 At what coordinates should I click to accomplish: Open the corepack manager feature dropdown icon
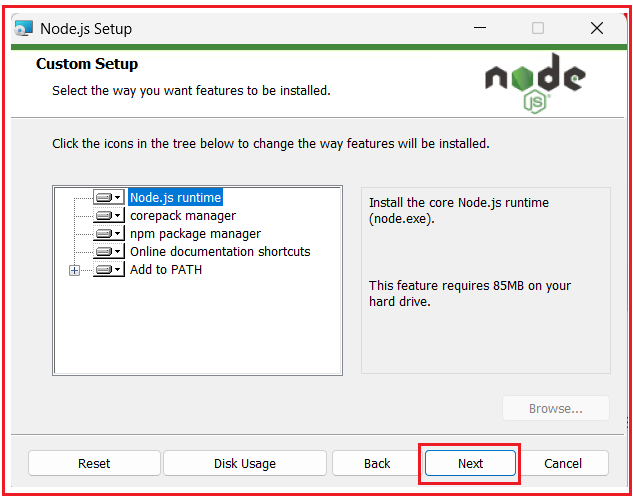click(x=109, y=215)
